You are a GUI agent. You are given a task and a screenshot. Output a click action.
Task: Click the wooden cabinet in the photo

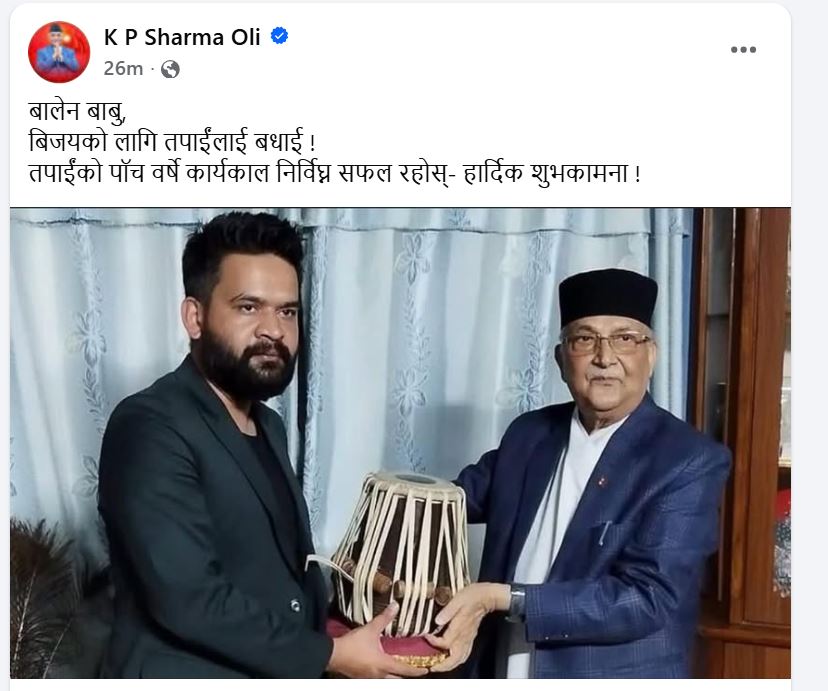click(x=742, y=443)
